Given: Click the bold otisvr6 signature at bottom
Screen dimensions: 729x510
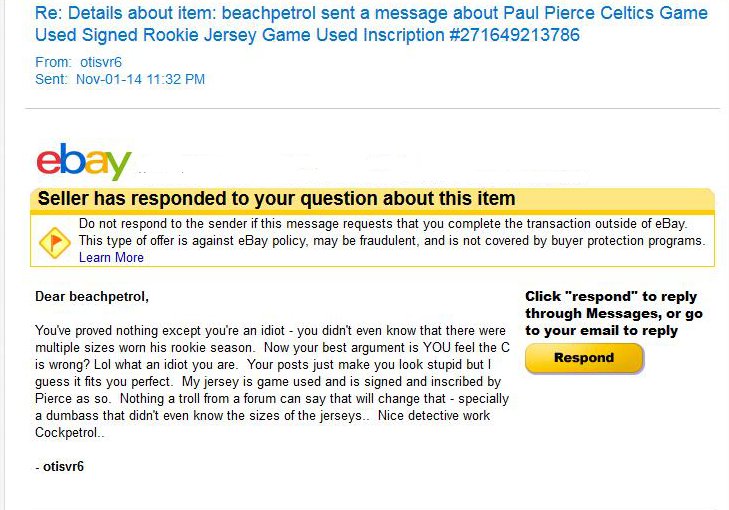Looking at the screenshot, I should click(63, 466).
